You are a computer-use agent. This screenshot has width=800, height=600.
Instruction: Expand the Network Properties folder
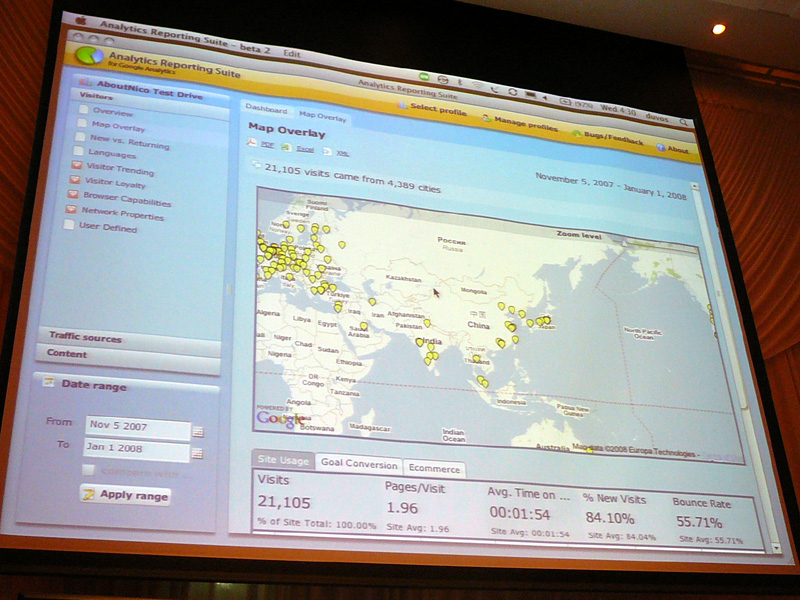70,209
